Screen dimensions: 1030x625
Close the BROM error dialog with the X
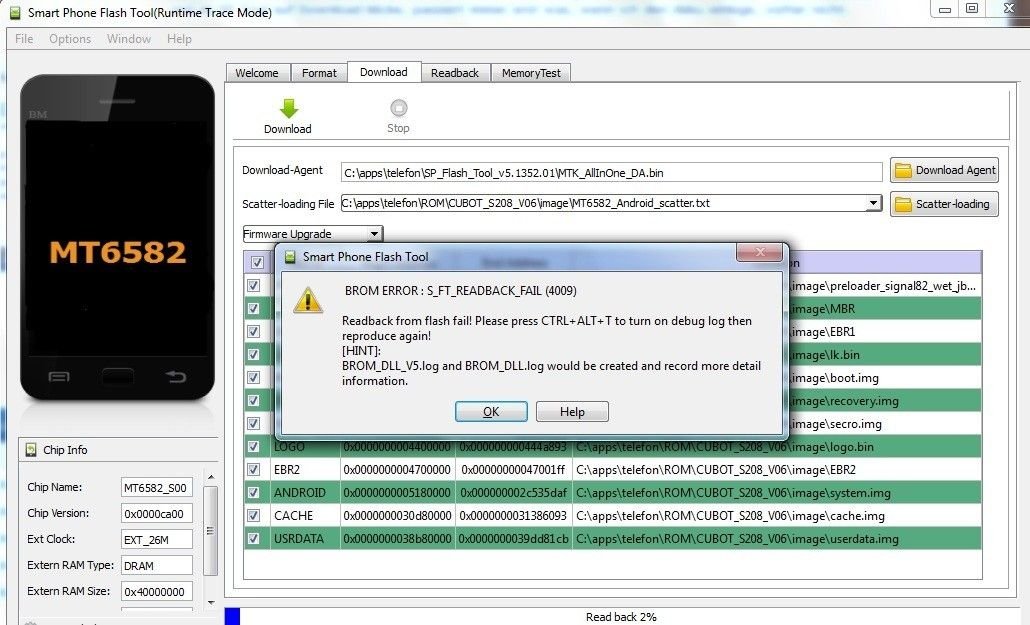pos(760,252)
